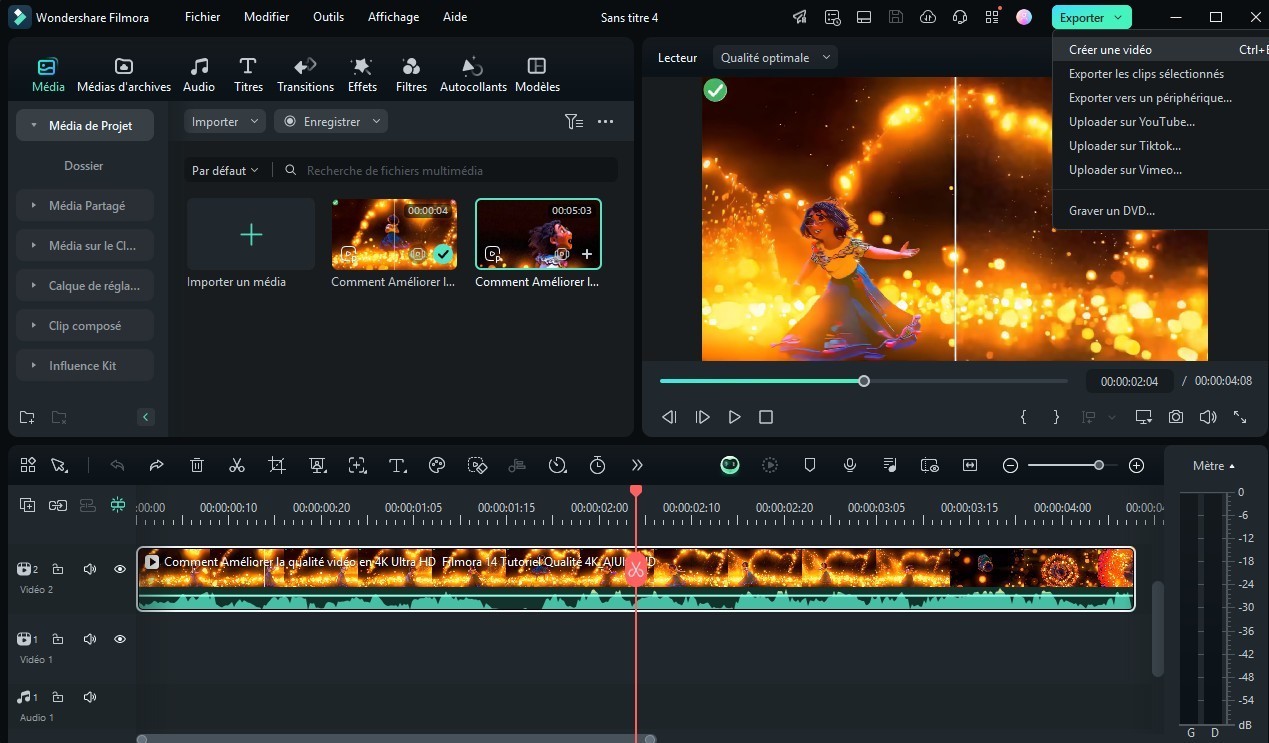Image resolution: width=1269 pixels, height=743 pixels.
Task: Click the stopwatch duration icon
Action: (597, 465)
